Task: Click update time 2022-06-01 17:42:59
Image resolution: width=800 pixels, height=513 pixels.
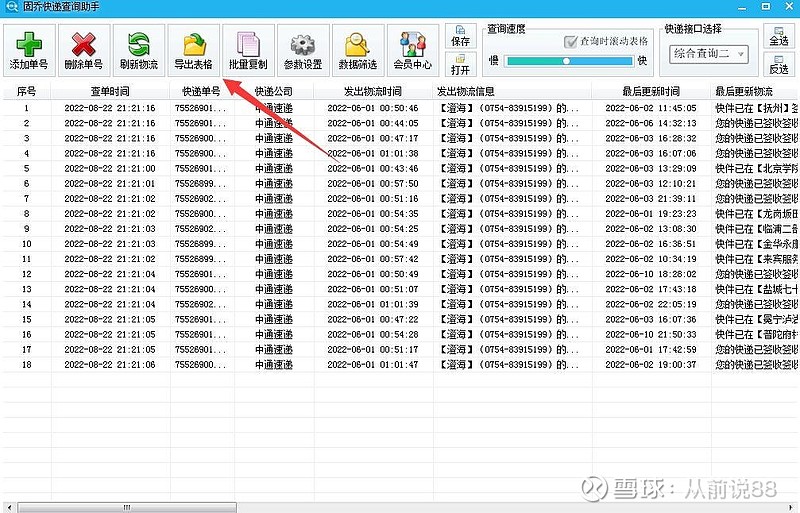Action: (x=651, y=350)
